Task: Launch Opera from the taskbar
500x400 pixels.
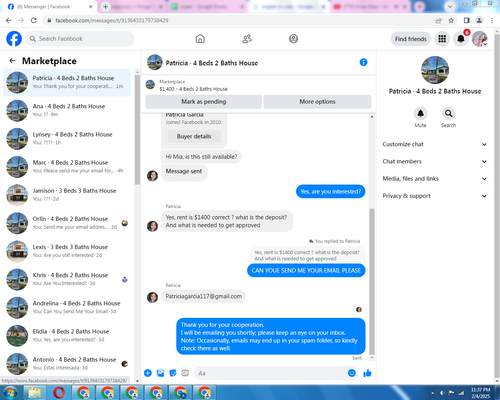Action: coord(59,393)
